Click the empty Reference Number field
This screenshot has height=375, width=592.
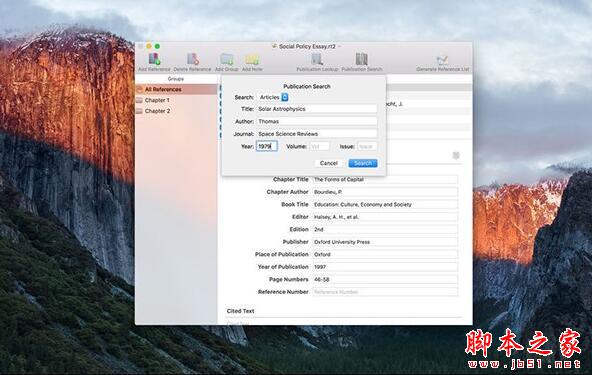click(x=385, y=292)
